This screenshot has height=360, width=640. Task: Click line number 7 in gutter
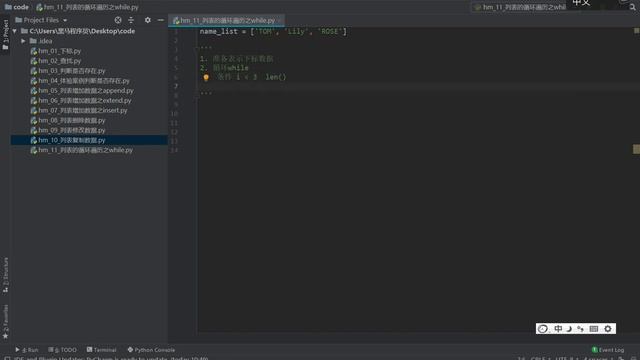[176, 86]
